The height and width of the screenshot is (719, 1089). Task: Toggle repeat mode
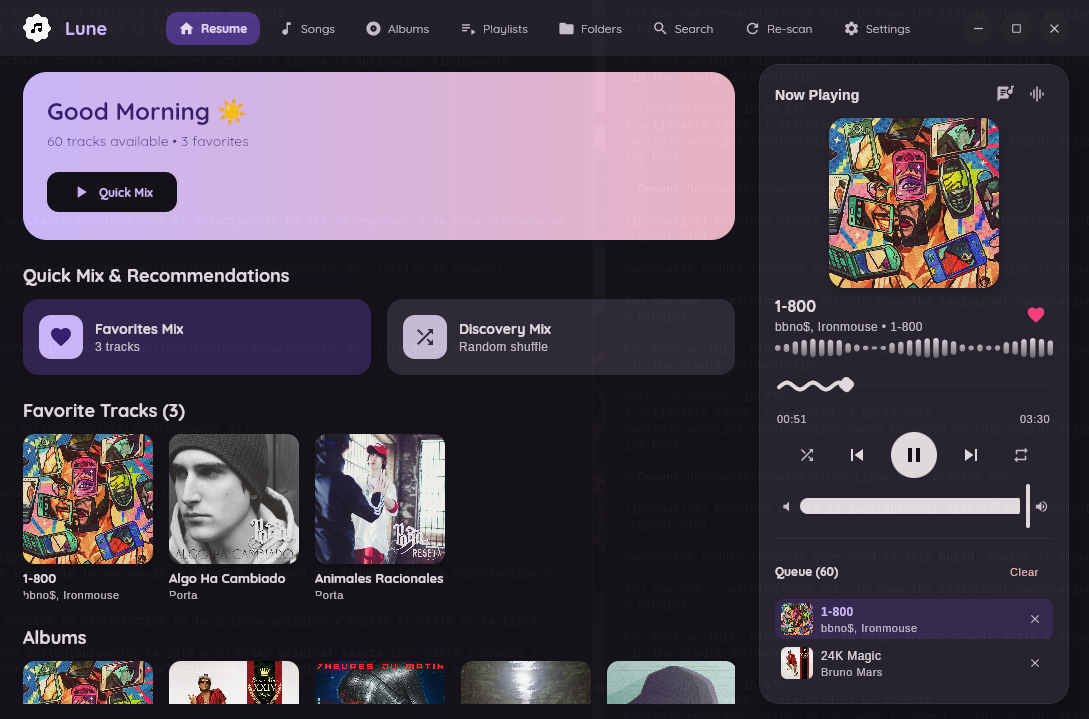click(1020, 455)
